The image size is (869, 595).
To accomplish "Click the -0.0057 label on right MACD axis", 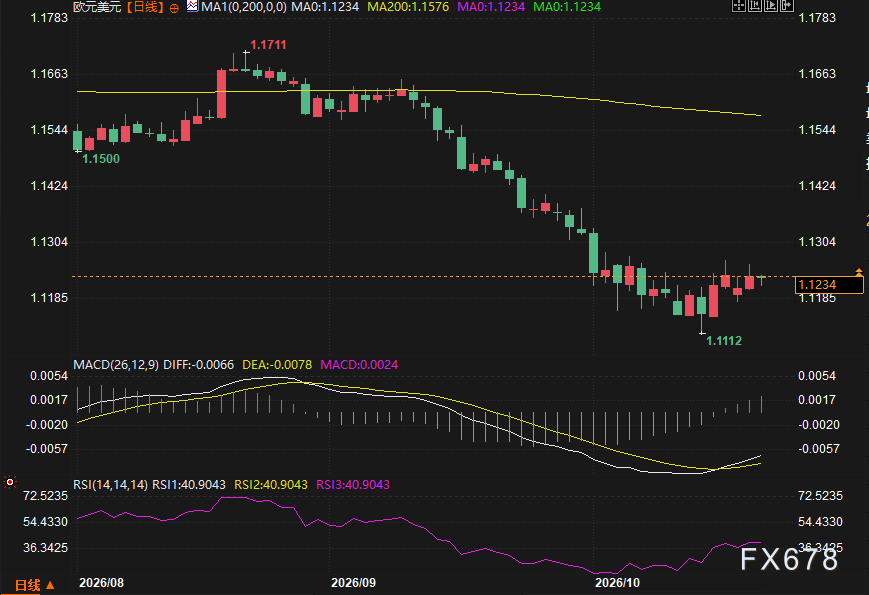I will (819, 448).
